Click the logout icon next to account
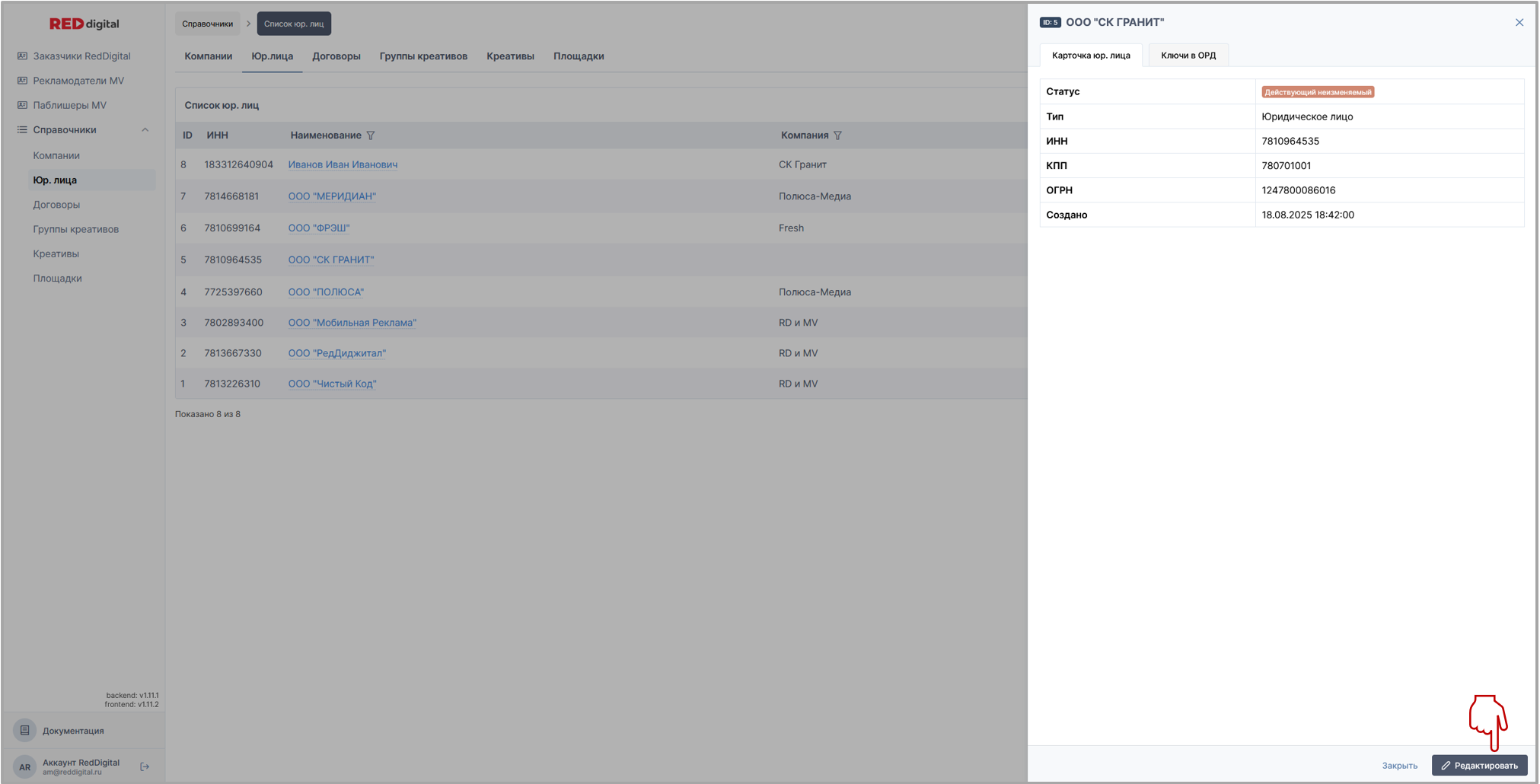Viewport: 1540px width, 784px height. click(x=145, y=766)
